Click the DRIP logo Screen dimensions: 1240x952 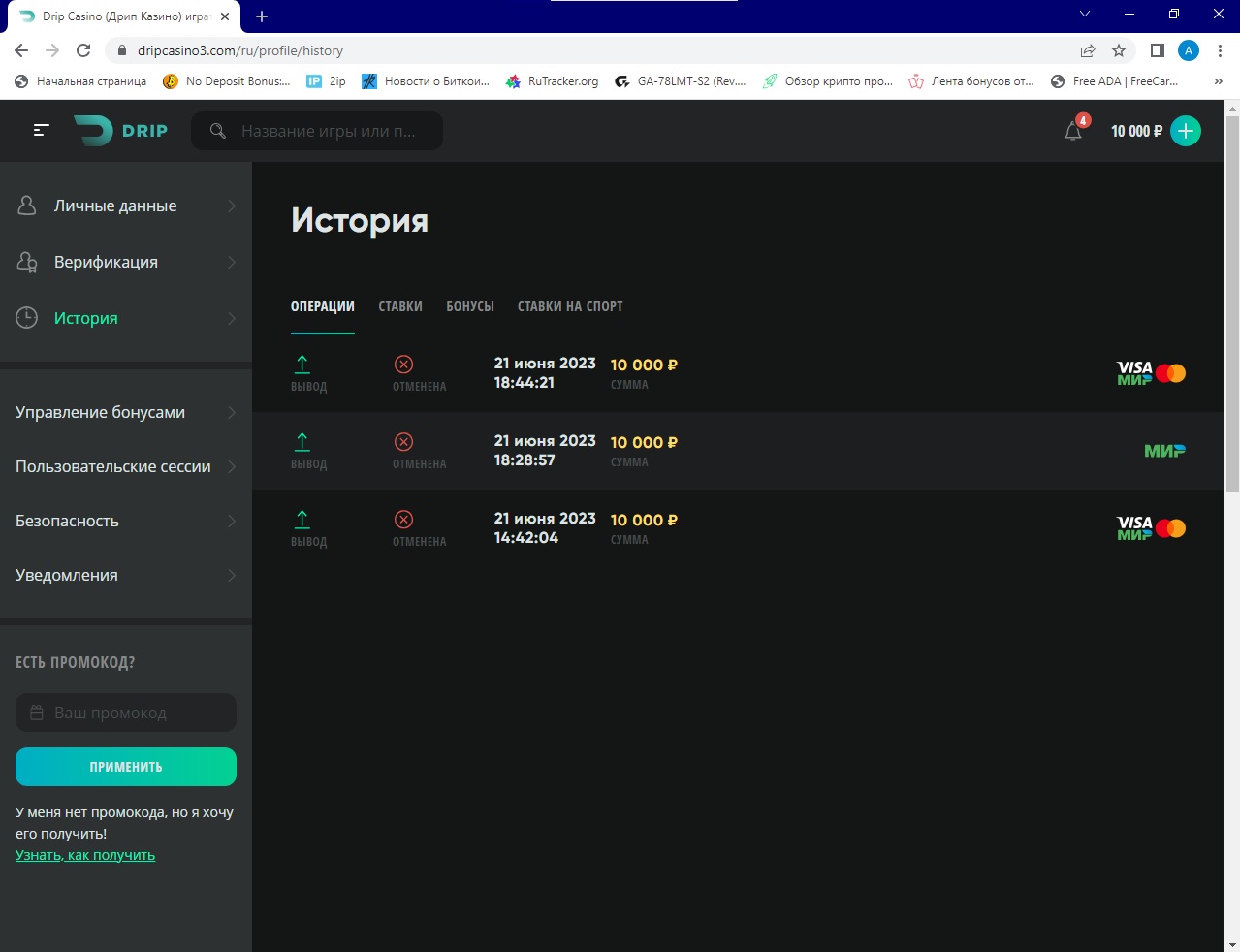121,131
